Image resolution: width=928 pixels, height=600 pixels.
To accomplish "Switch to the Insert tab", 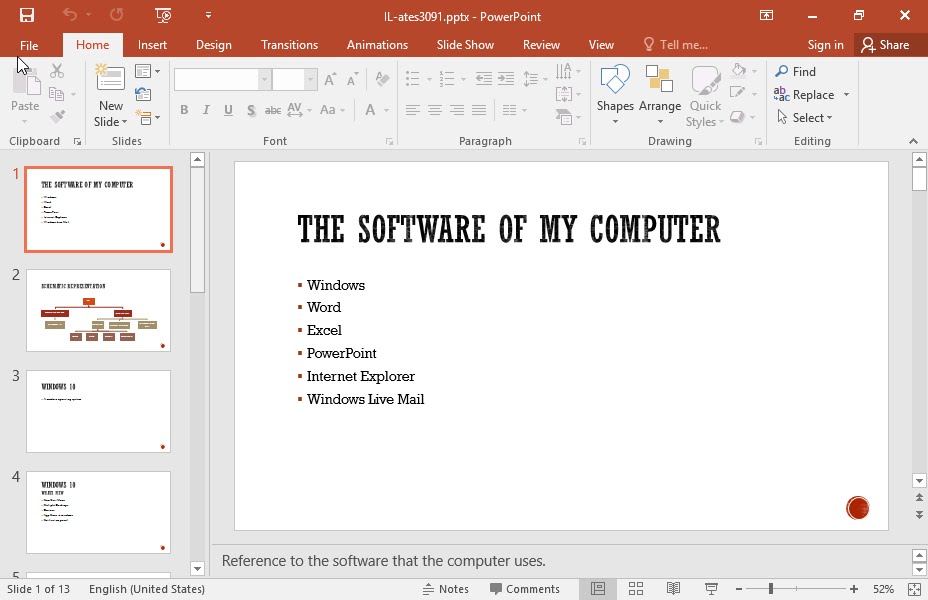I will click(x=152, y=45).
